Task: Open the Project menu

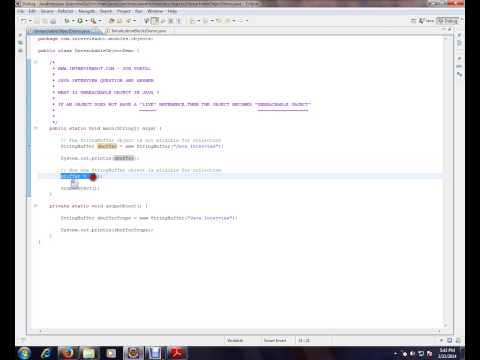Action: coord(124,11)
